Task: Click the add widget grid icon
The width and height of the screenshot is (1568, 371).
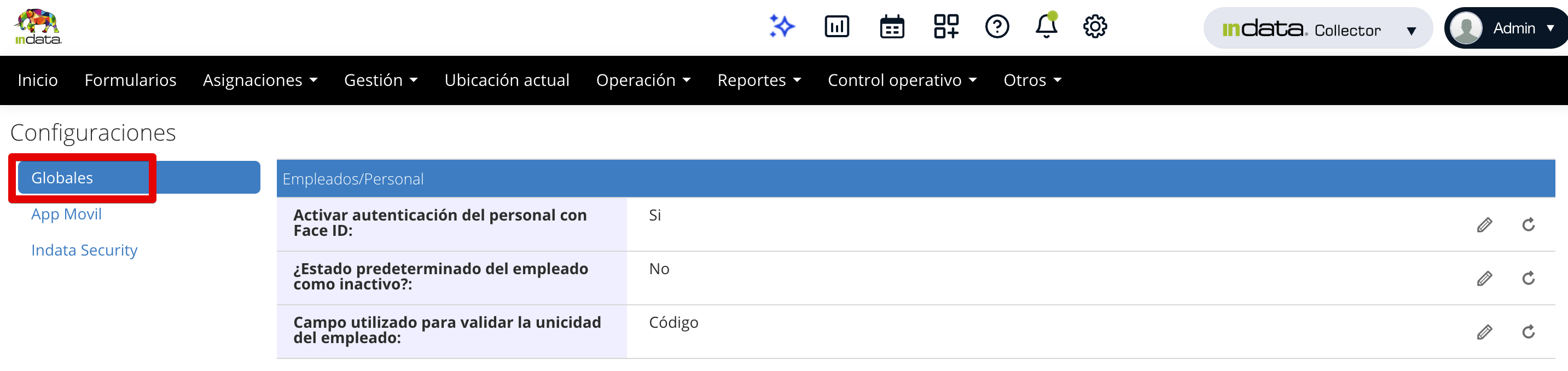Action: coord(946,27)
